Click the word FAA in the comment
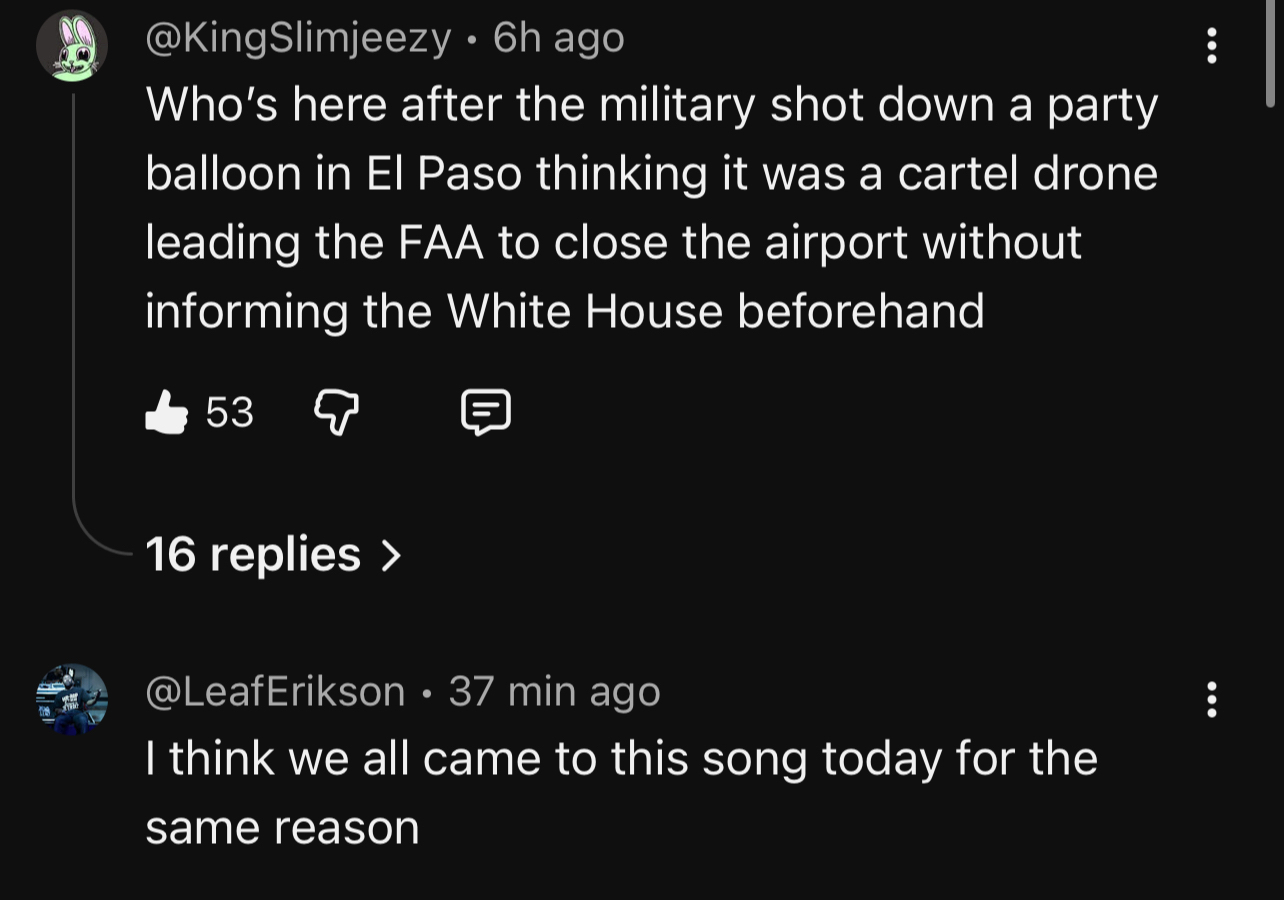 (443, 243)
